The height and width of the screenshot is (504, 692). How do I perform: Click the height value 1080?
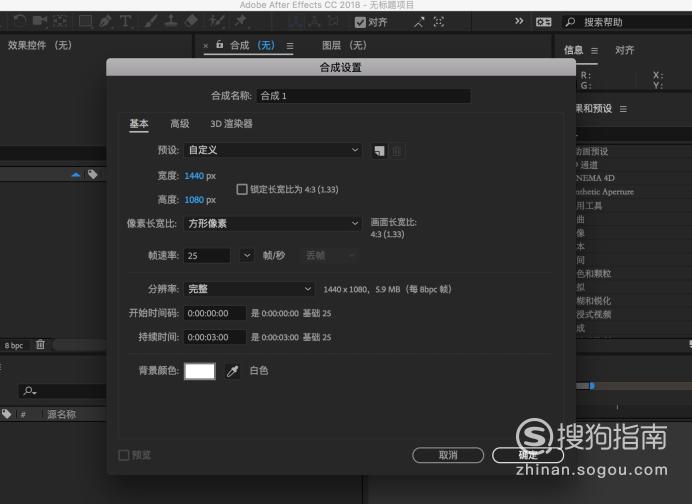pyautogui.click(x=194, y=200)
